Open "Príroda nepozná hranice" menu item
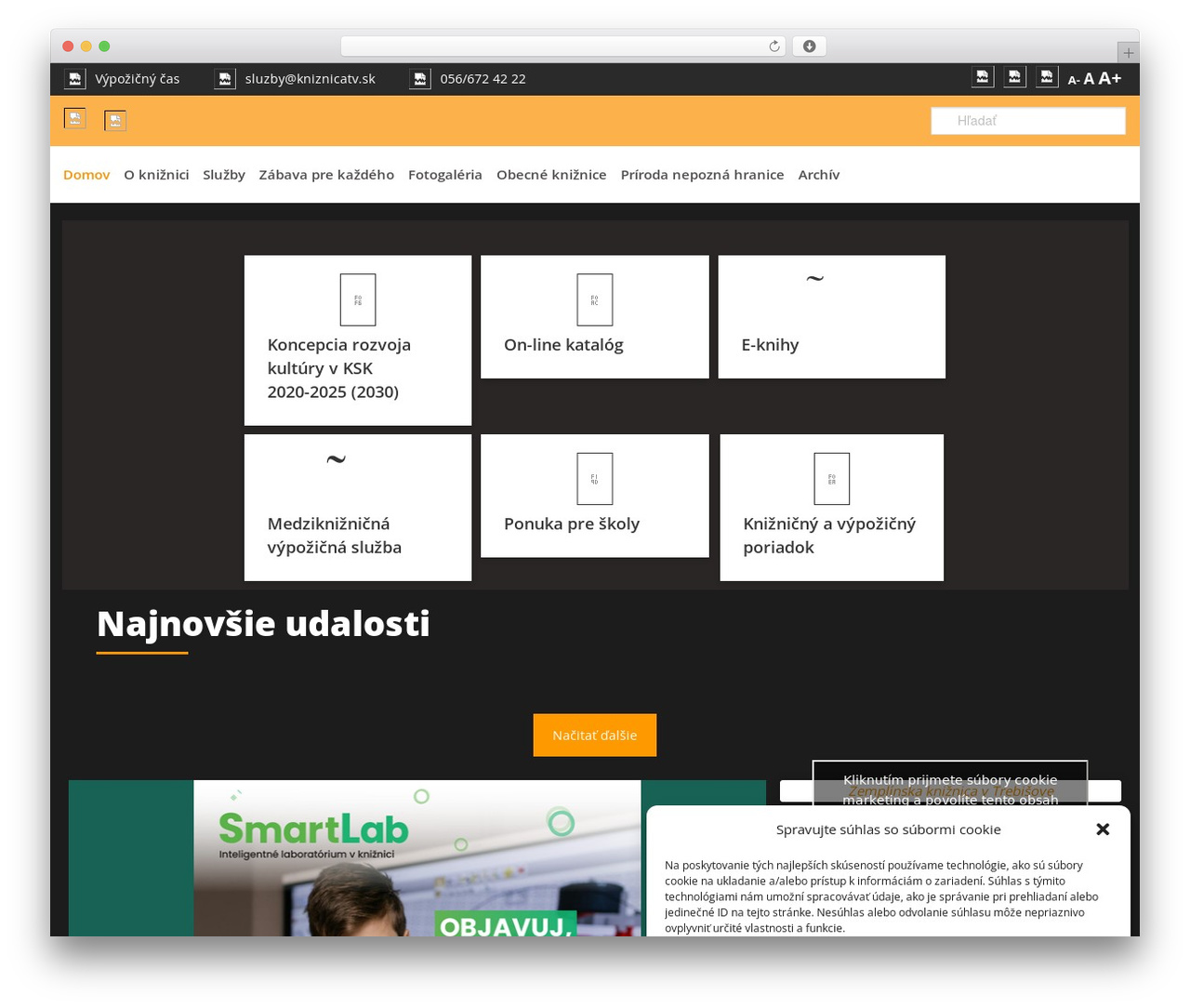 [702, 175]
